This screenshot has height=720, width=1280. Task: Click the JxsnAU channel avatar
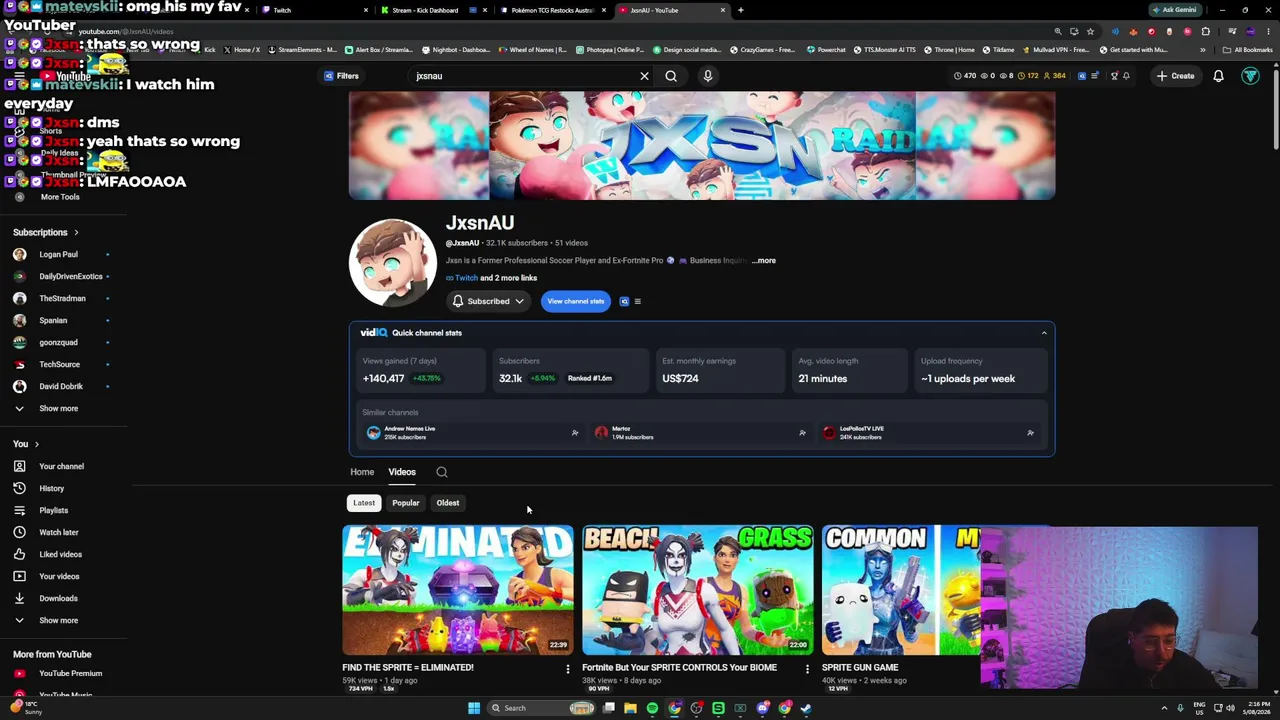click(392, 262)
